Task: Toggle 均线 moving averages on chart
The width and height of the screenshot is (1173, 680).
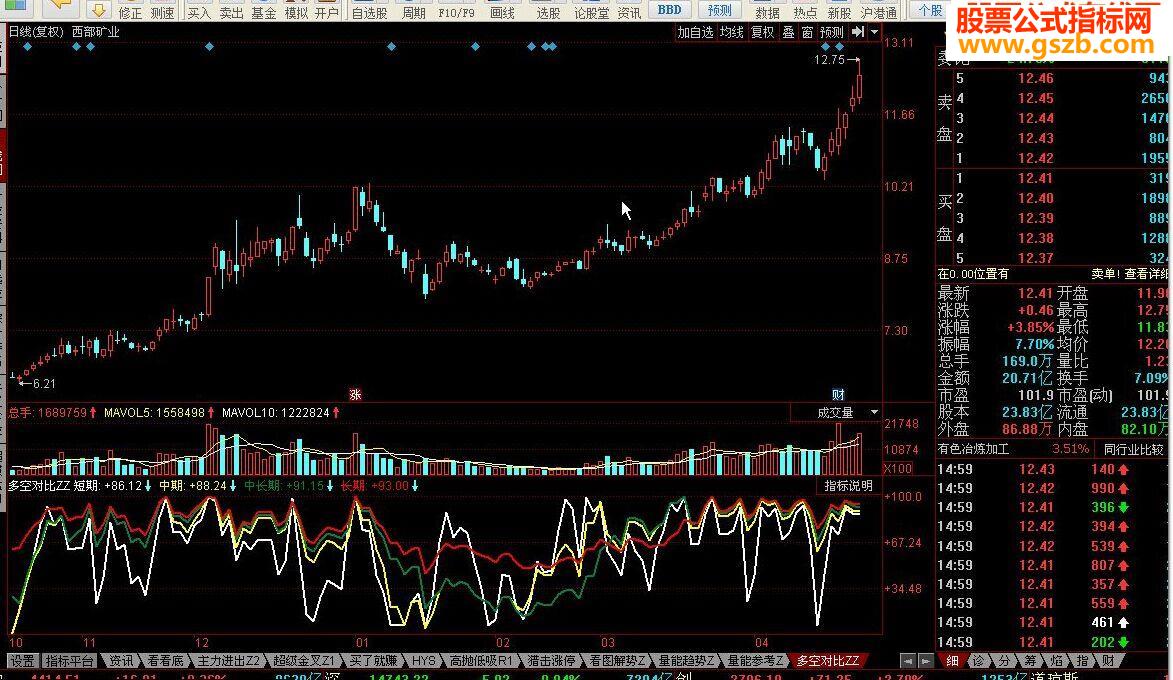Action: [x=732, y=32]
